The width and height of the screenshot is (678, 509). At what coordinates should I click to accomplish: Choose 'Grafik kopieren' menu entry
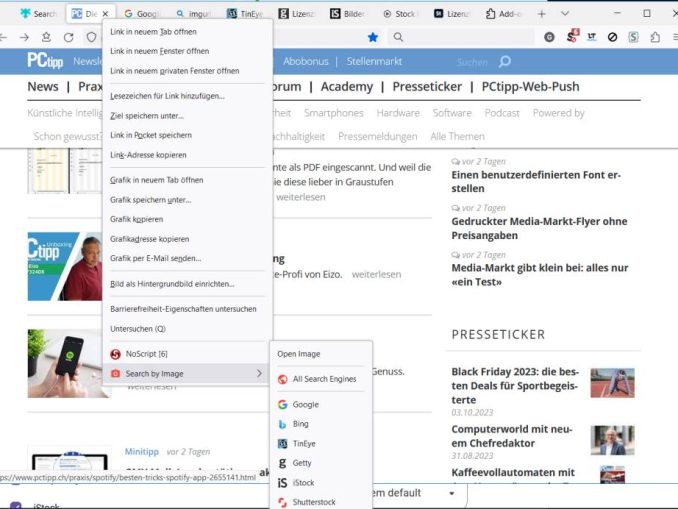pyautogui.click(x=188, y=219)
